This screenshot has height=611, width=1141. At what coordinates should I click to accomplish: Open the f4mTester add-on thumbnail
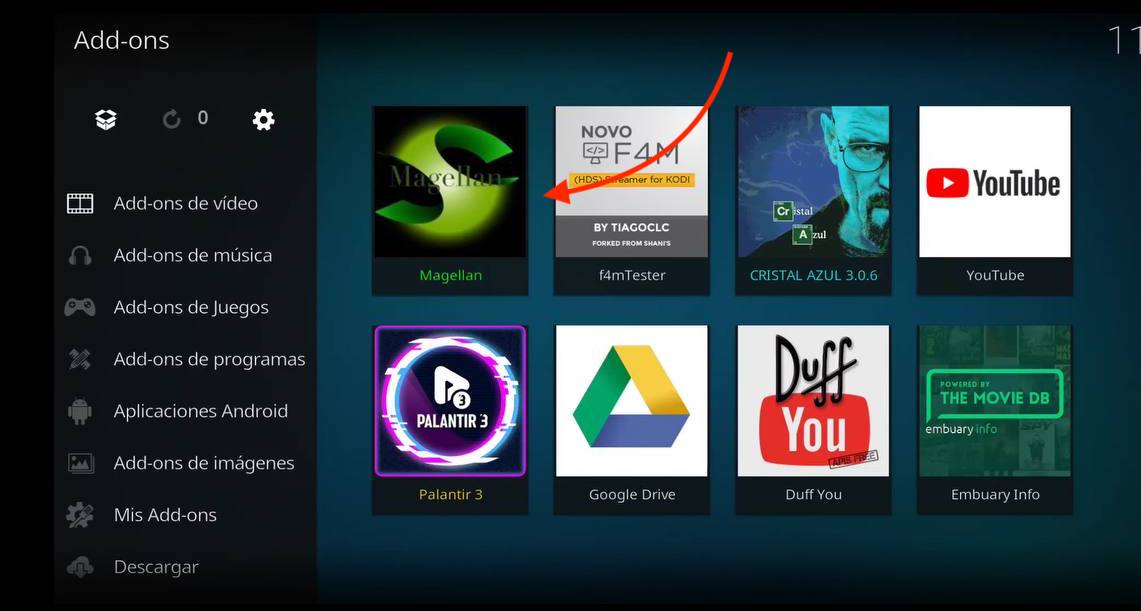[632, 182]
